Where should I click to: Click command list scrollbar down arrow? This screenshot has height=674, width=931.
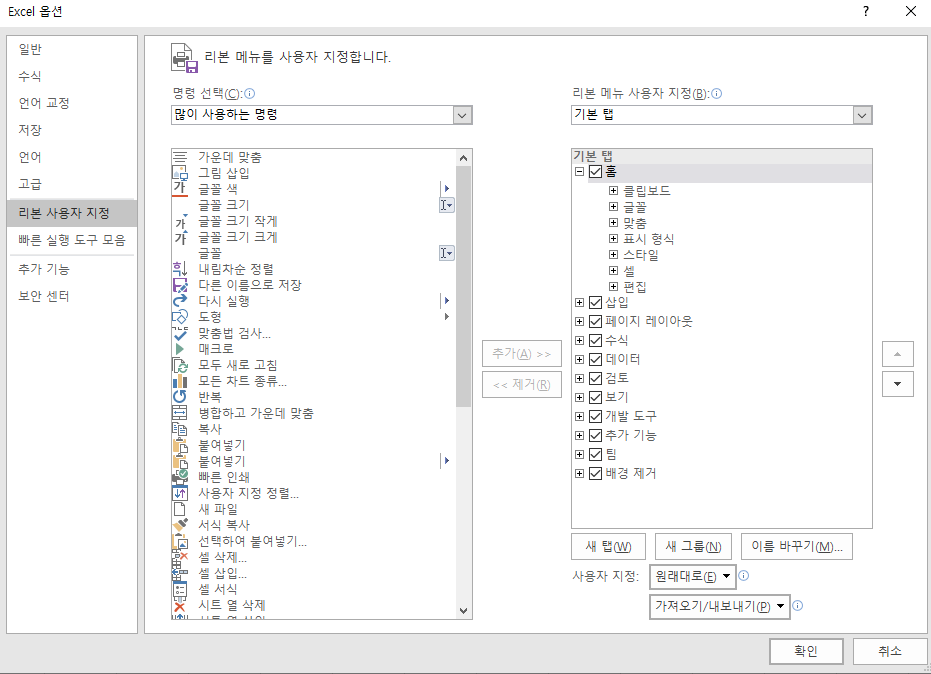tap(464, 610)
